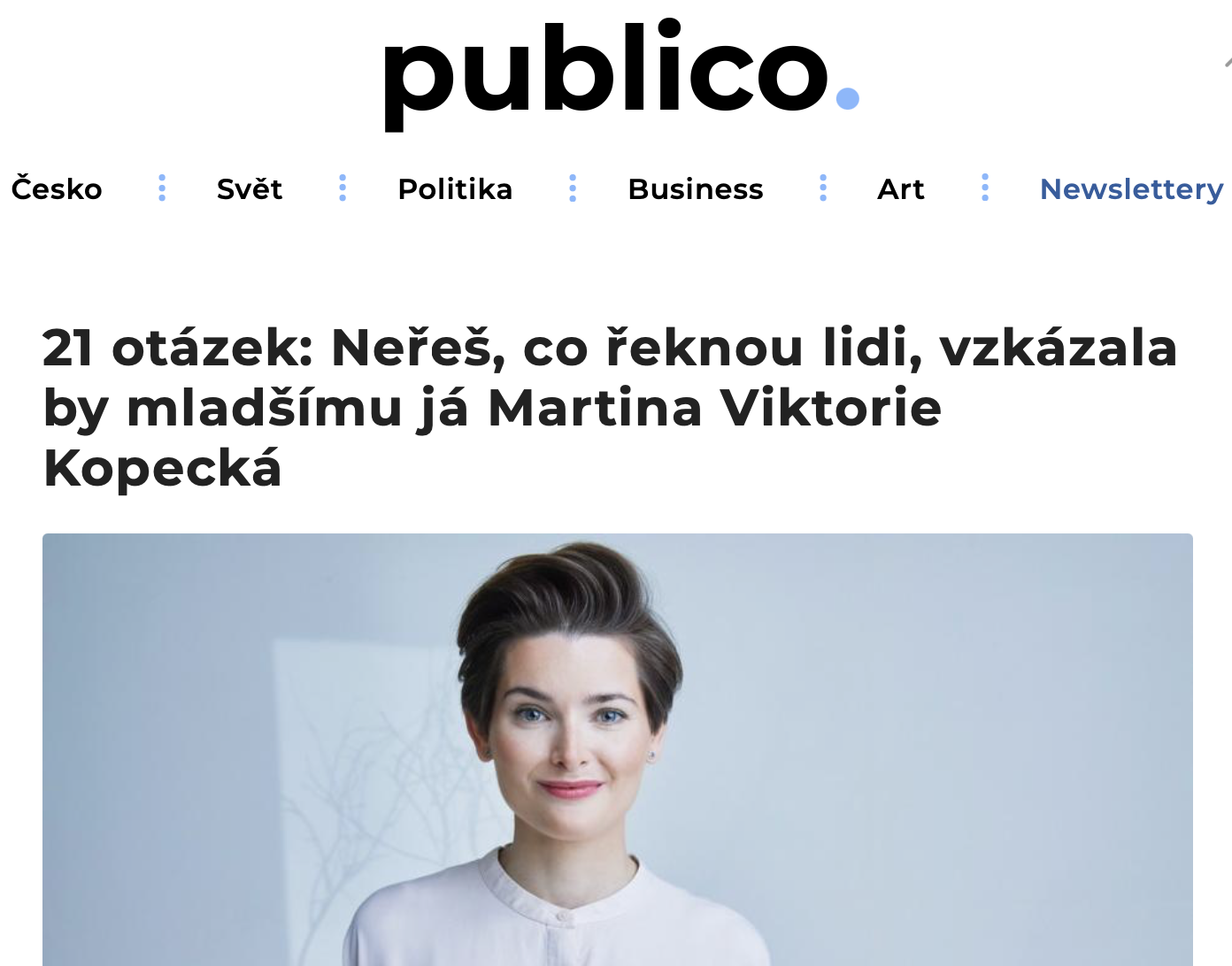Open the article's portrait photo
Screen dimensions: 1232x966
[x=618, y=749]
